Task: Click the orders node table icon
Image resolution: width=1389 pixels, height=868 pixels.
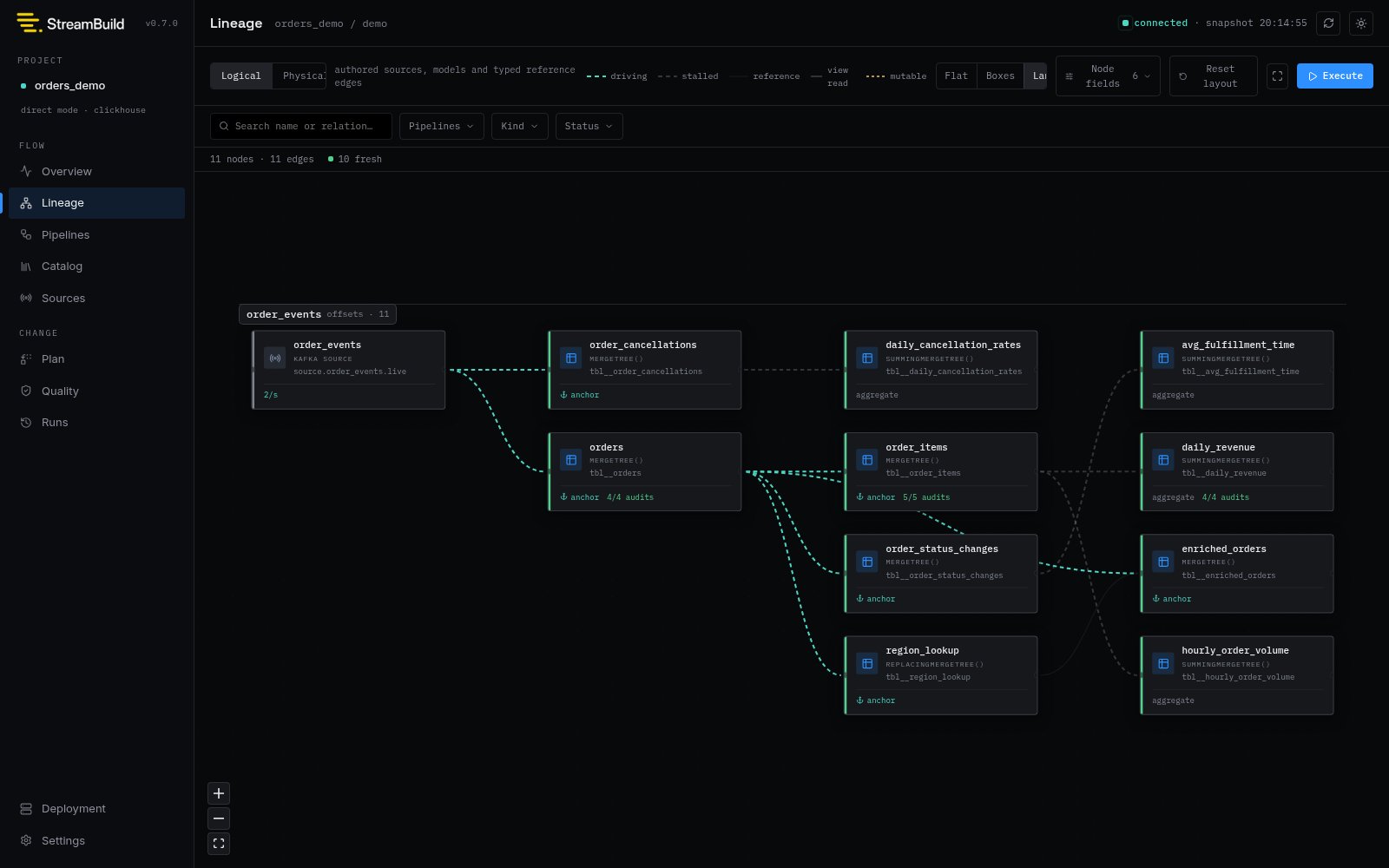Action: point(571,460)
